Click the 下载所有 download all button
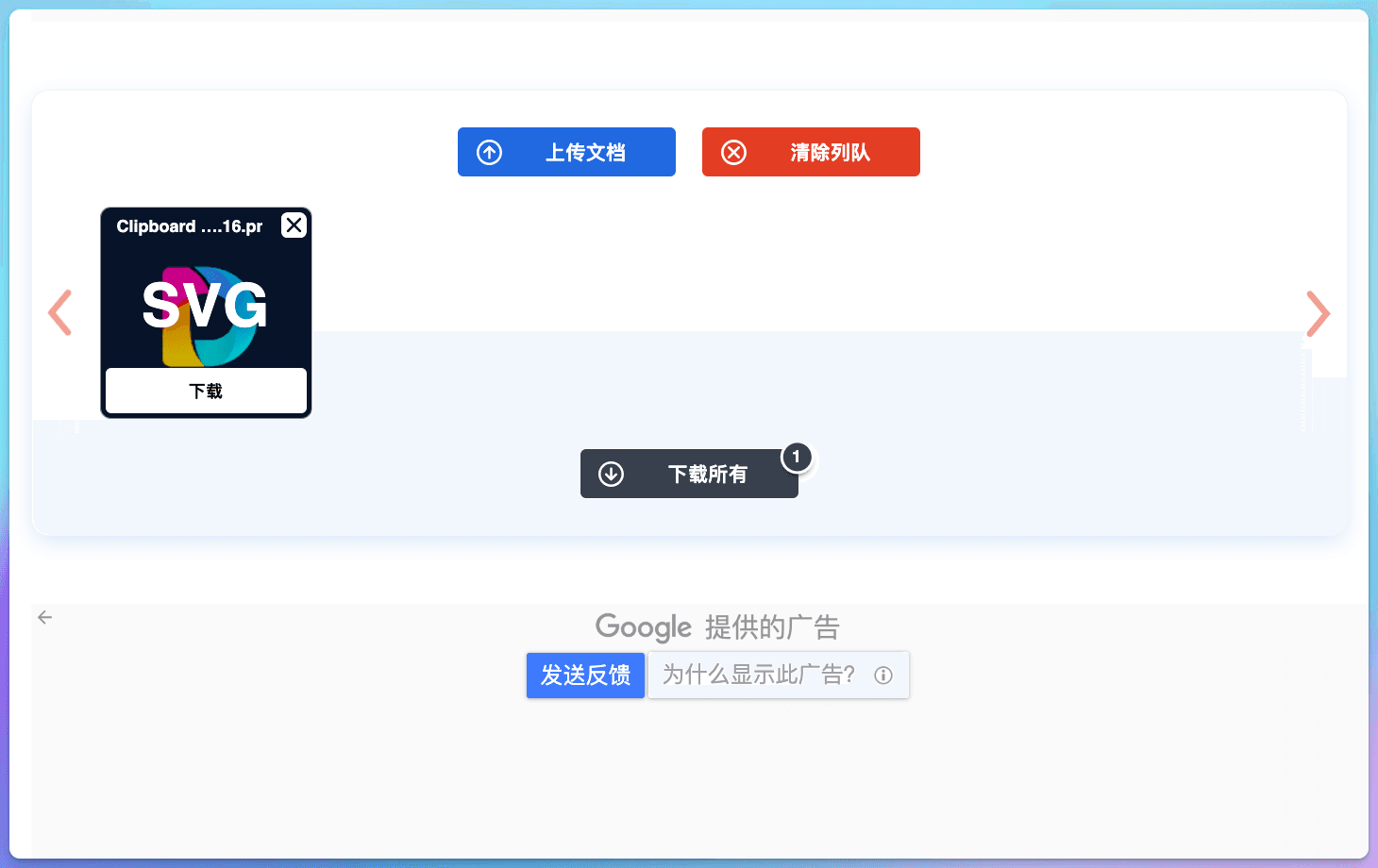1378x868 pixels. 689,474
